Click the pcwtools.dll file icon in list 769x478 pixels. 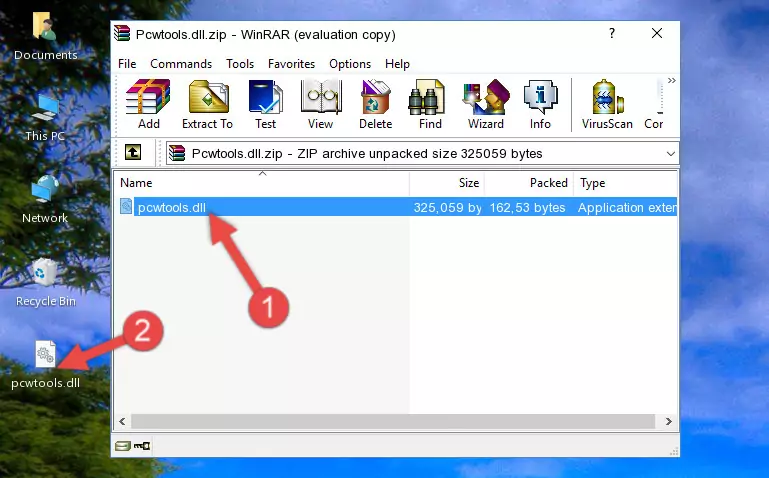(126, 206)
